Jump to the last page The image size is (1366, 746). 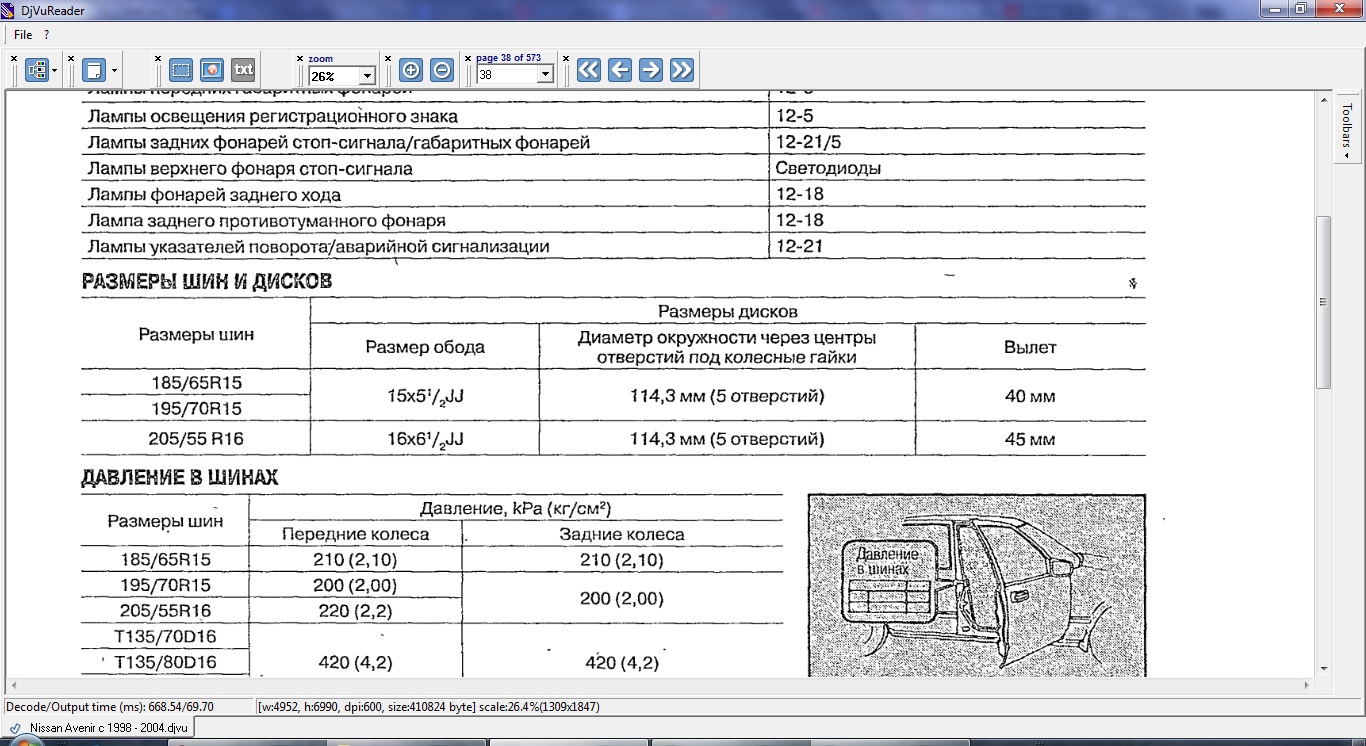coord(681,70)
